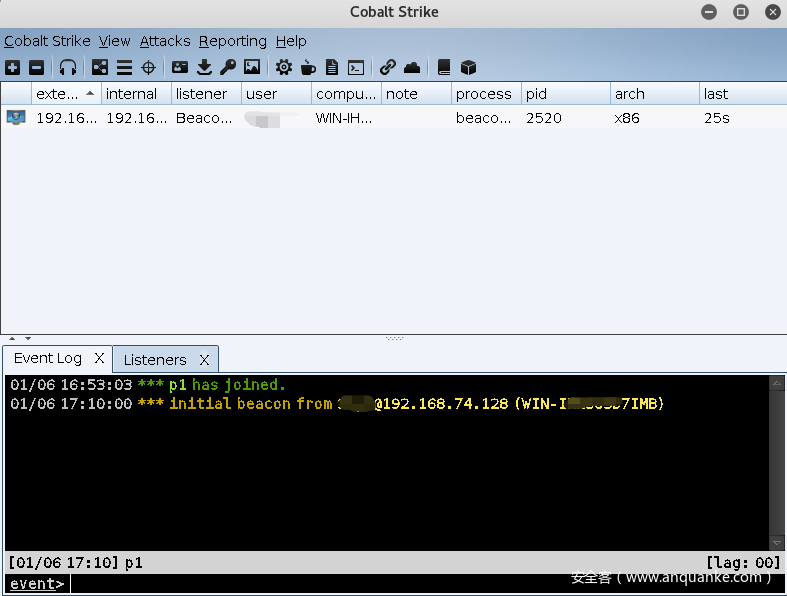Image resolution: width=787 pixels, height=596 pixels.
Task: Open the Reporting menu
Action: (232, 41)
